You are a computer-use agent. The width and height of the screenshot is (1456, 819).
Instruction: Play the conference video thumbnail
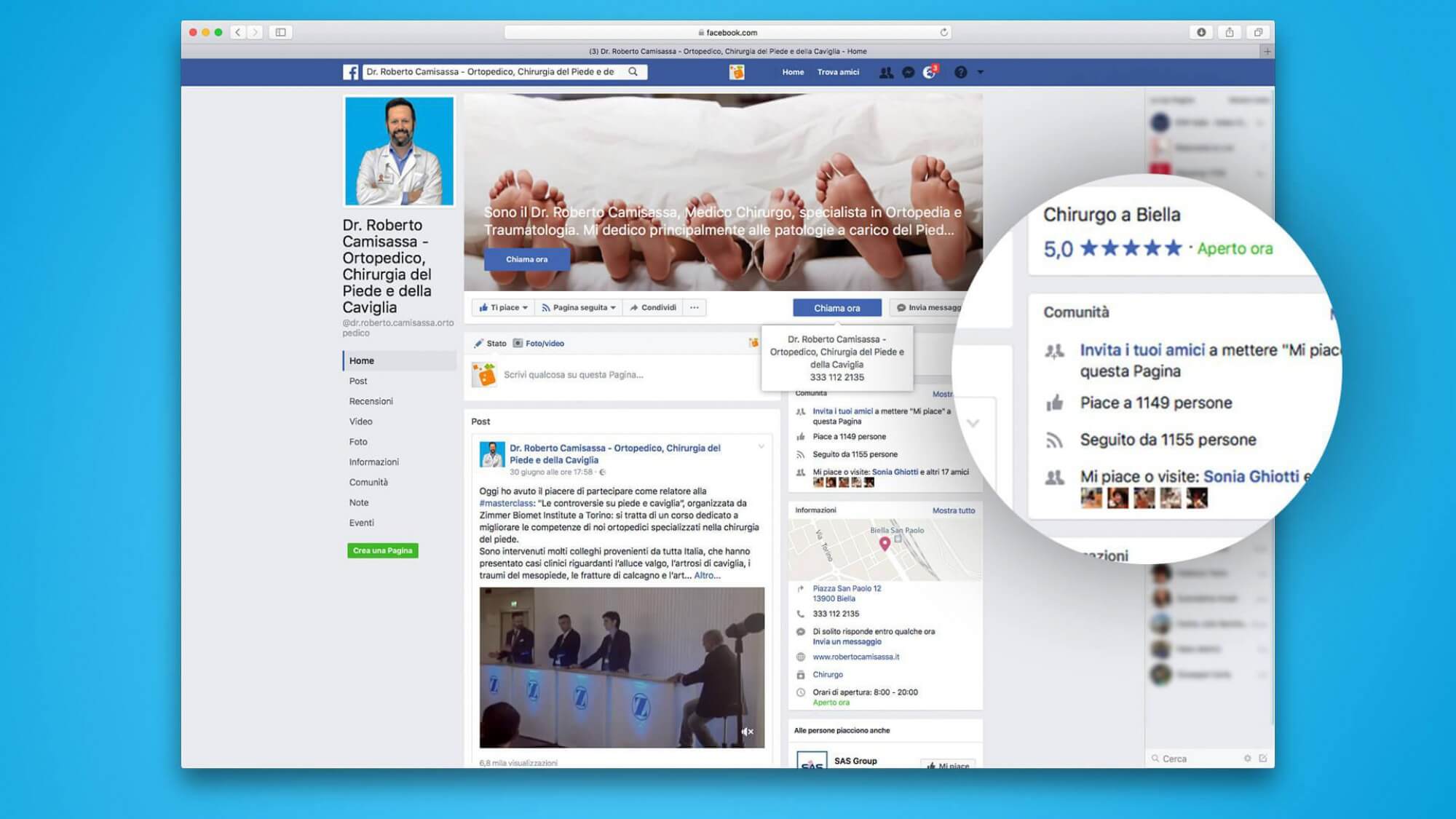click(x=622, y=668)
